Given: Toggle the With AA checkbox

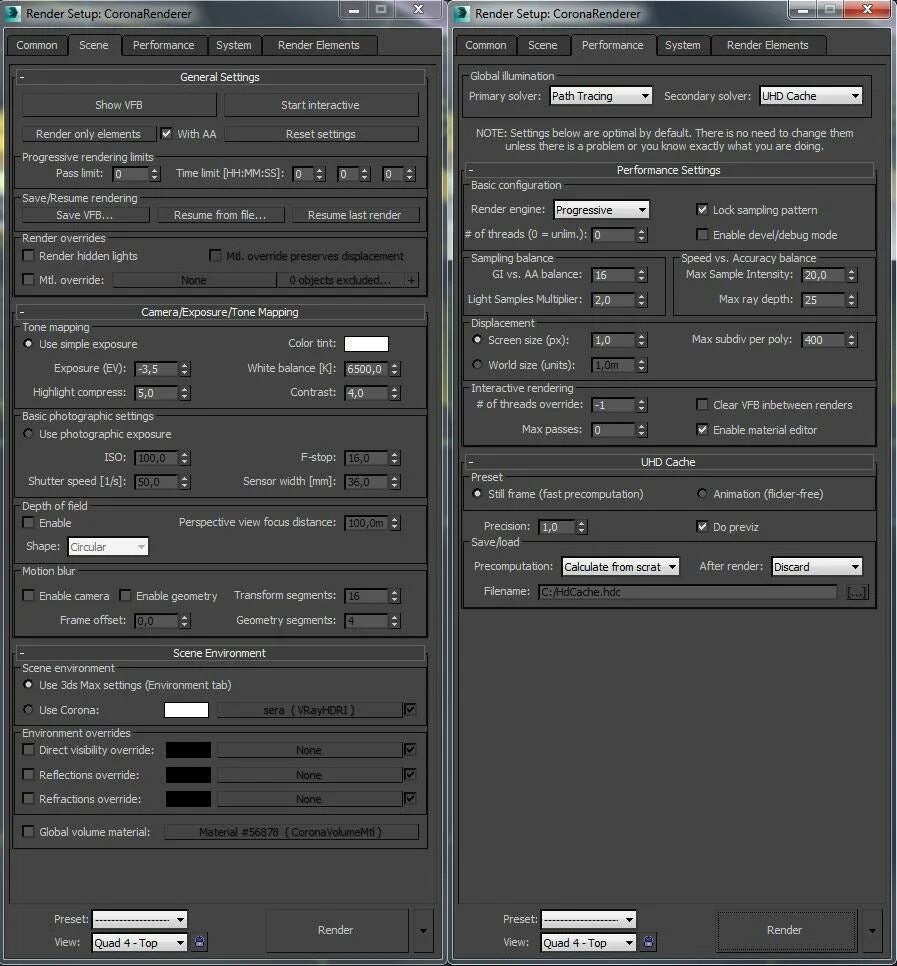Looking at the screenshot, I should pyautogui.click(x=166, y=134).
